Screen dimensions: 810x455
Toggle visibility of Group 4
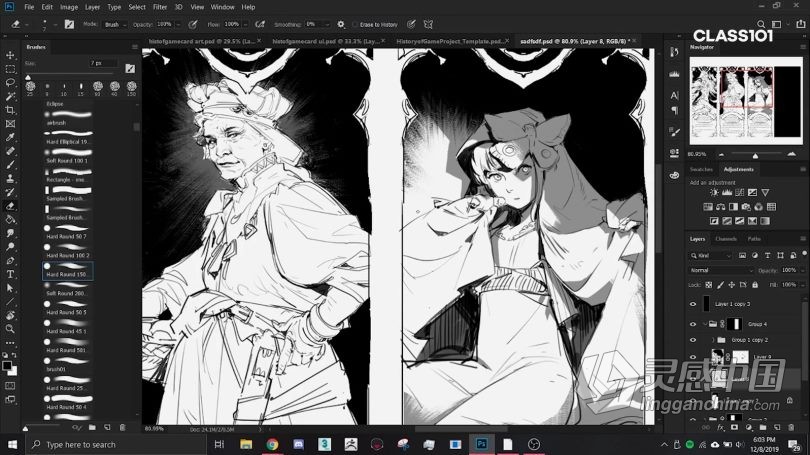[x=693, y=324]
